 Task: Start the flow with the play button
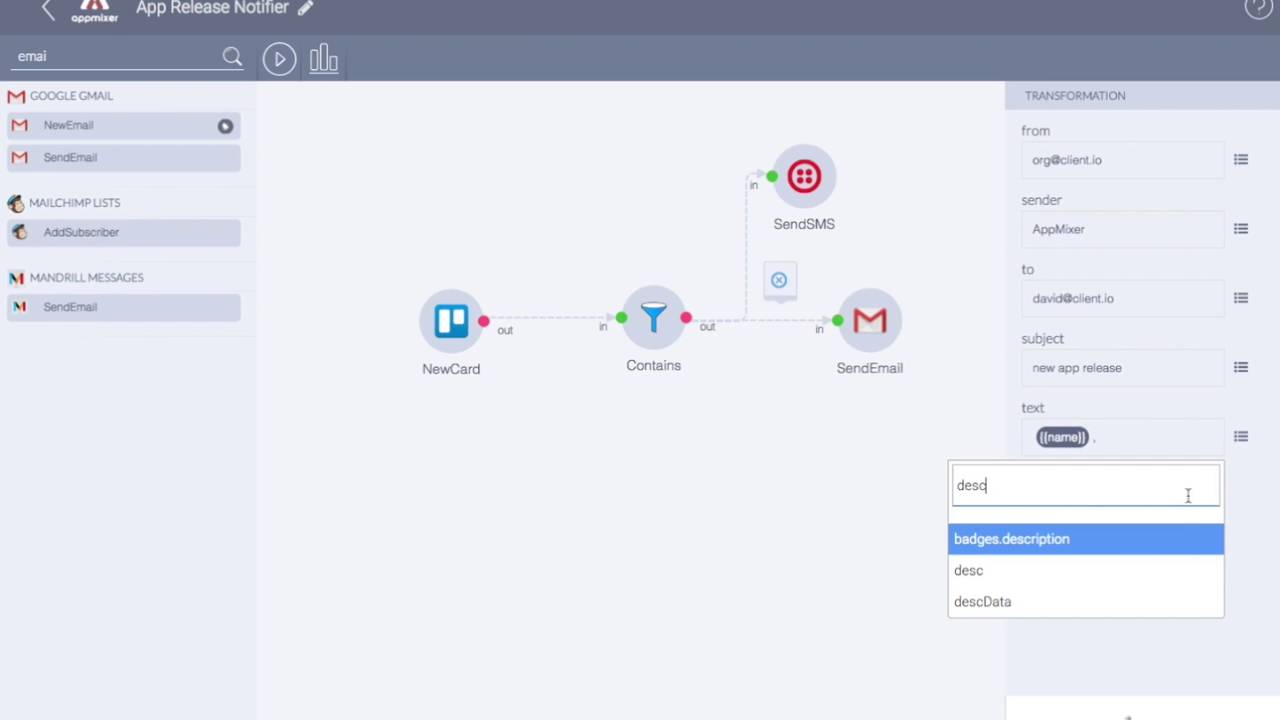pos(279,59)
